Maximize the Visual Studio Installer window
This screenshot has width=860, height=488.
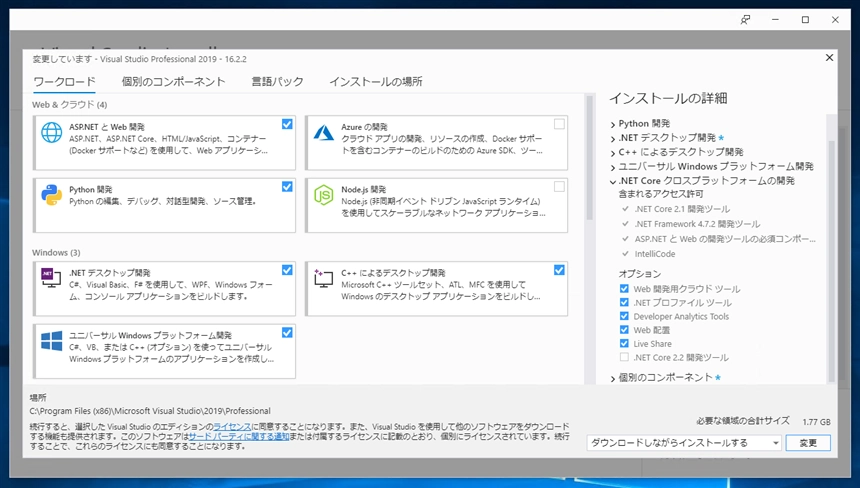pyautogui.click(x=805, y=20)
